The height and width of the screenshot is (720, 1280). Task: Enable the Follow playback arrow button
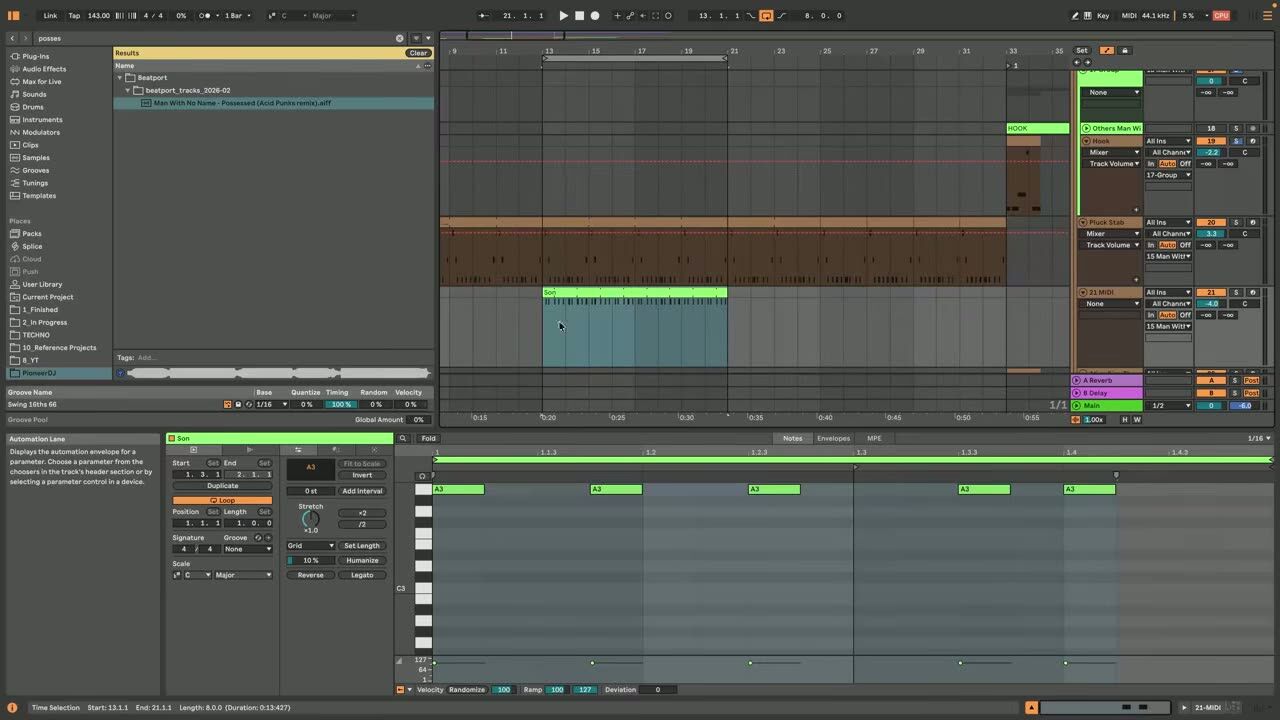coord(483,16)
